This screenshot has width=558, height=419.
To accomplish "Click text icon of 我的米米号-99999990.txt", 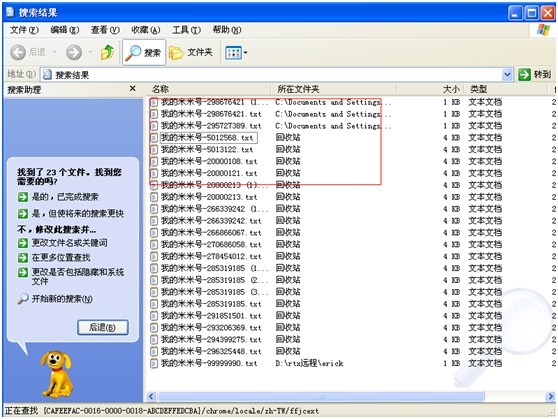I will point(154,363).
